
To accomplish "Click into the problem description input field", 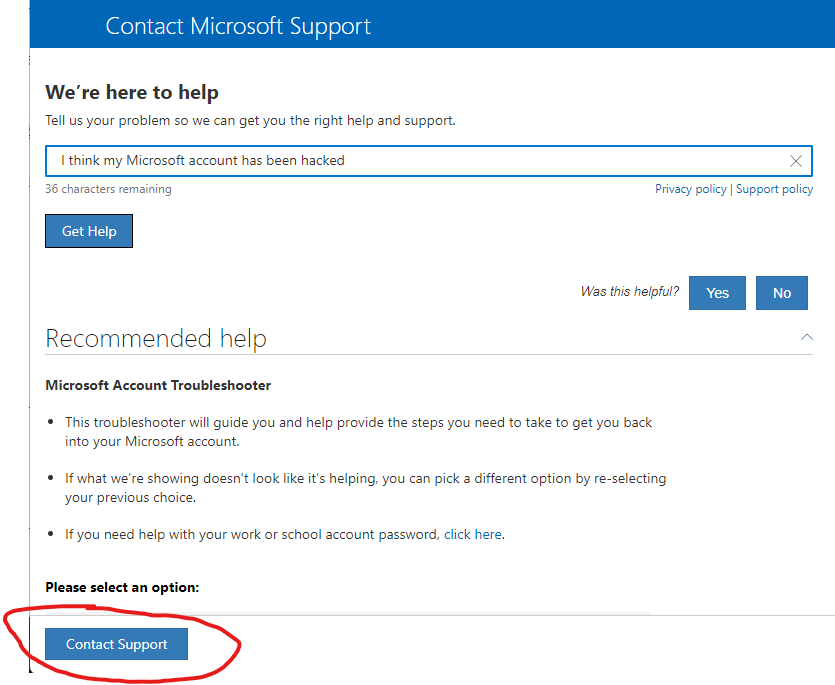I will click(x=429, y=161).
